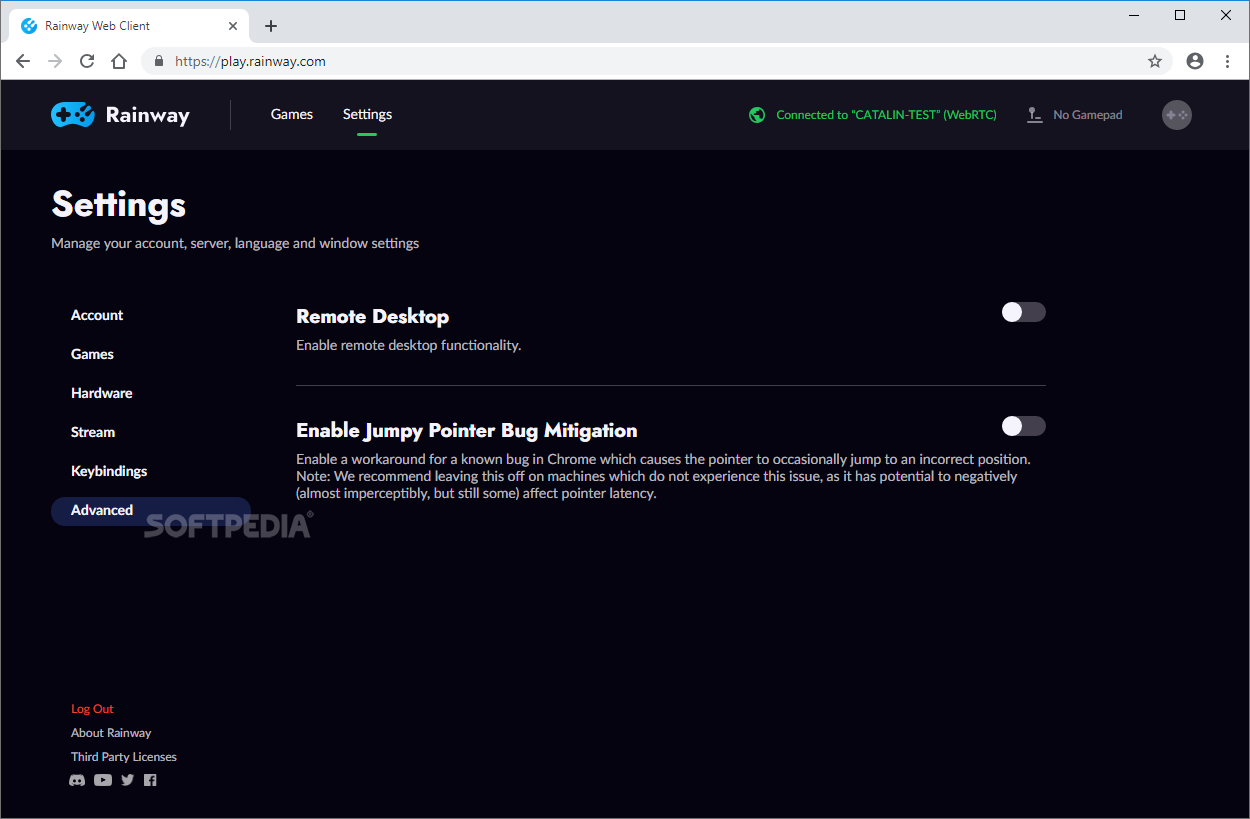Enable Jumpy Pointer Bug Mitigation switch

click(x=1023, y=426)
